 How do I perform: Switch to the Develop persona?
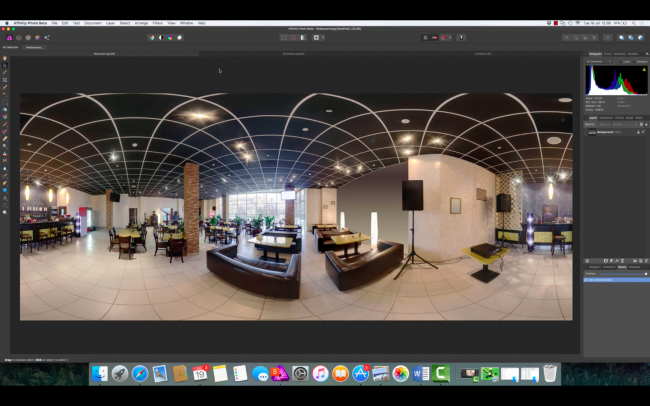coord(28,38)
